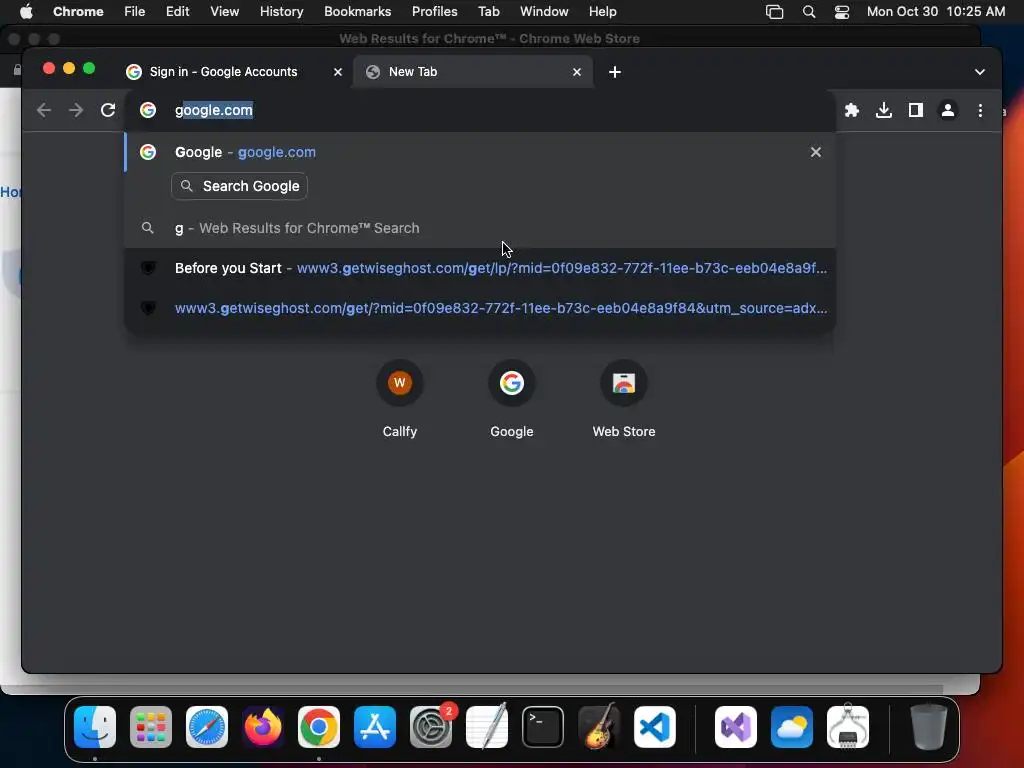Viewport: 1024px width, 768px height.
Task: Open Terminal from the Dock
Action: click(x=543, y=727)
